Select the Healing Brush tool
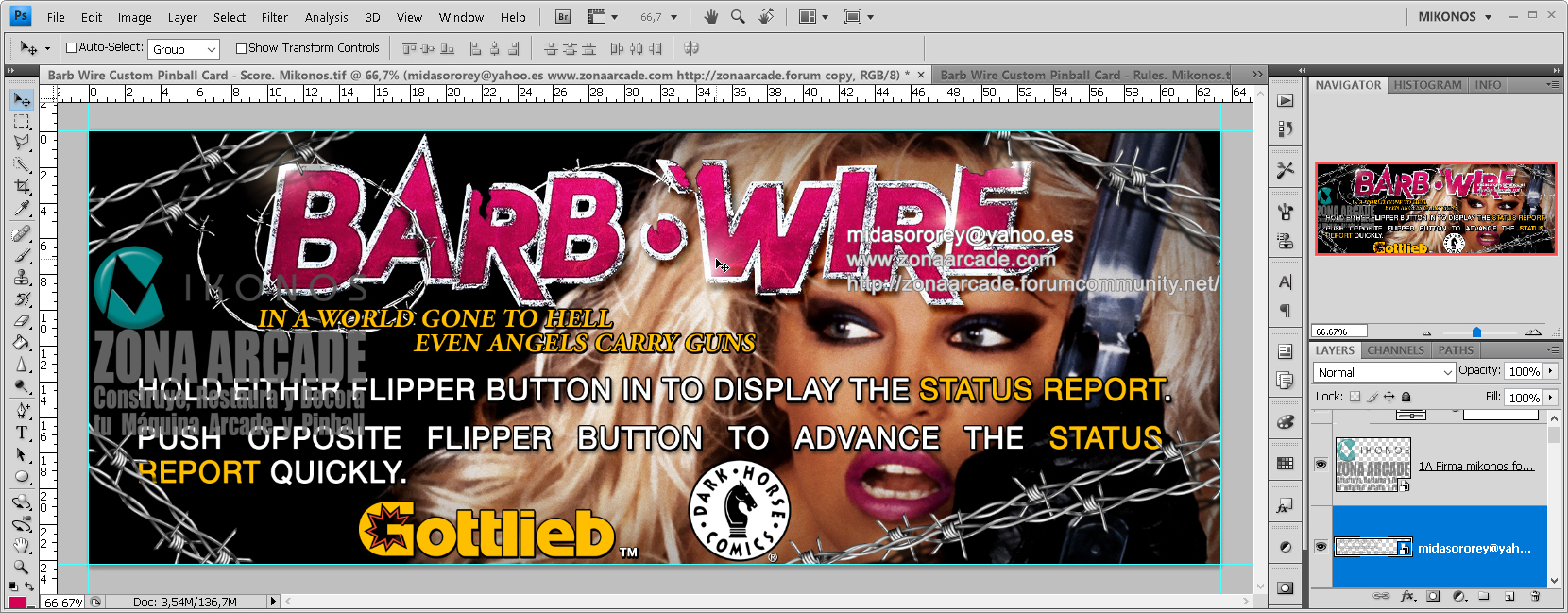 (x=22, y=233)
